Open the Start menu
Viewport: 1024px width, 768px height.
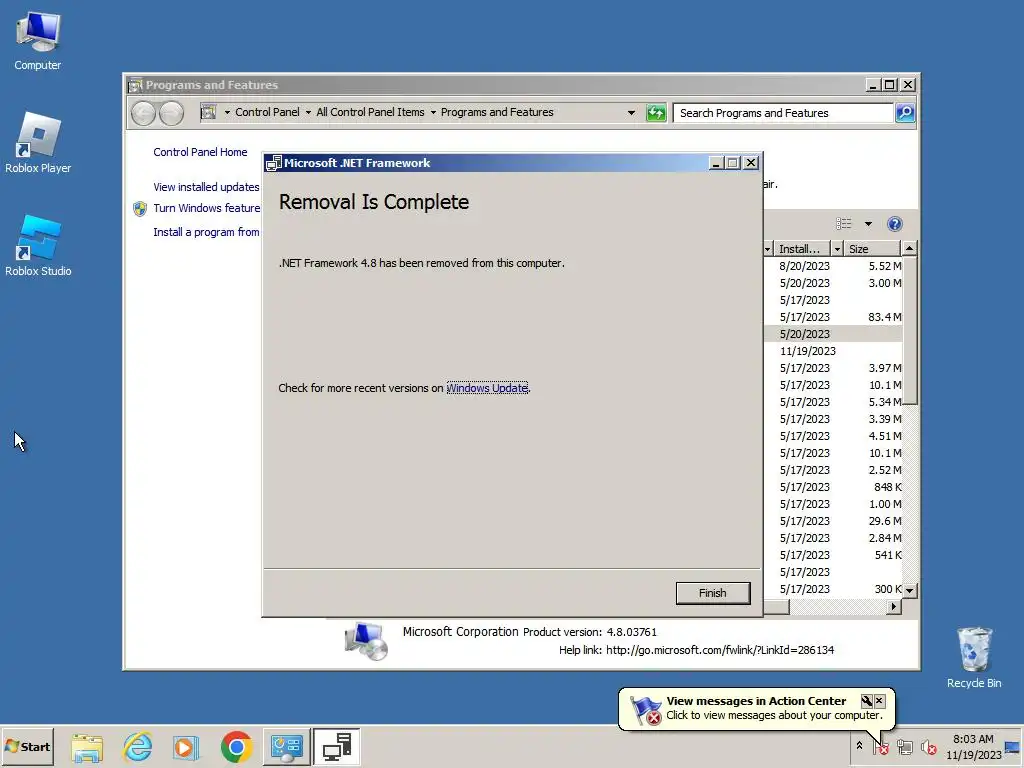point(27,746)
